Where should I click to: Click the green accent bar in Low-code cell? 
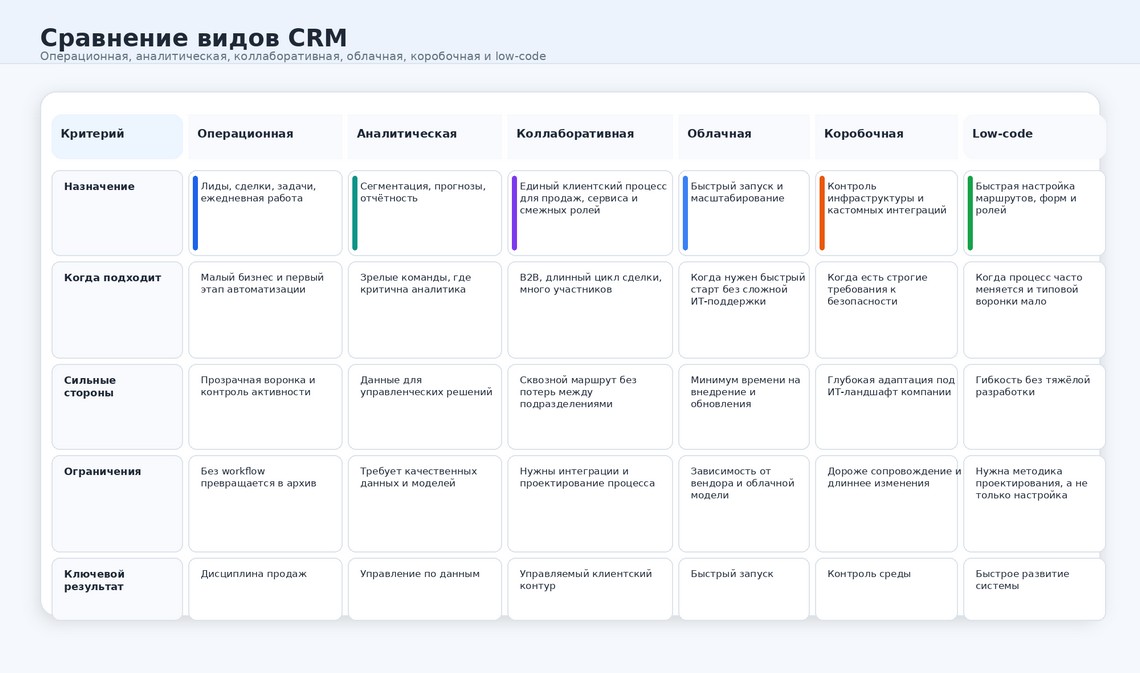(x=971, y=213)
